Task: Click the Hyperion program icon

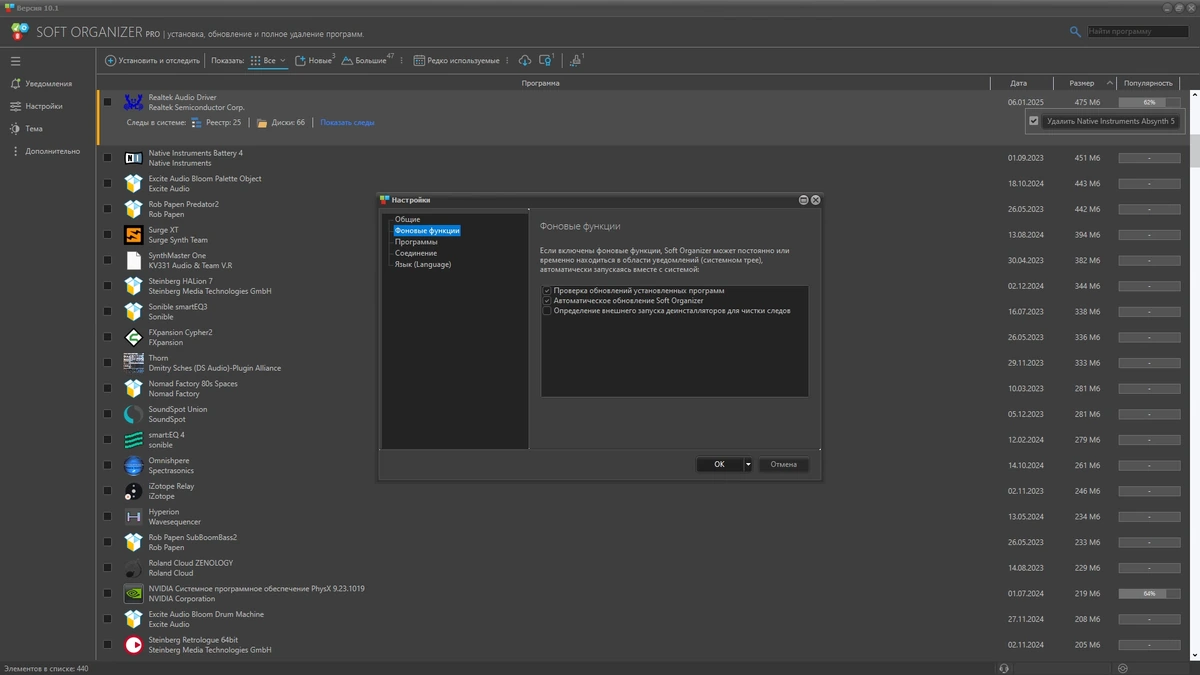Action: (133, 517)
